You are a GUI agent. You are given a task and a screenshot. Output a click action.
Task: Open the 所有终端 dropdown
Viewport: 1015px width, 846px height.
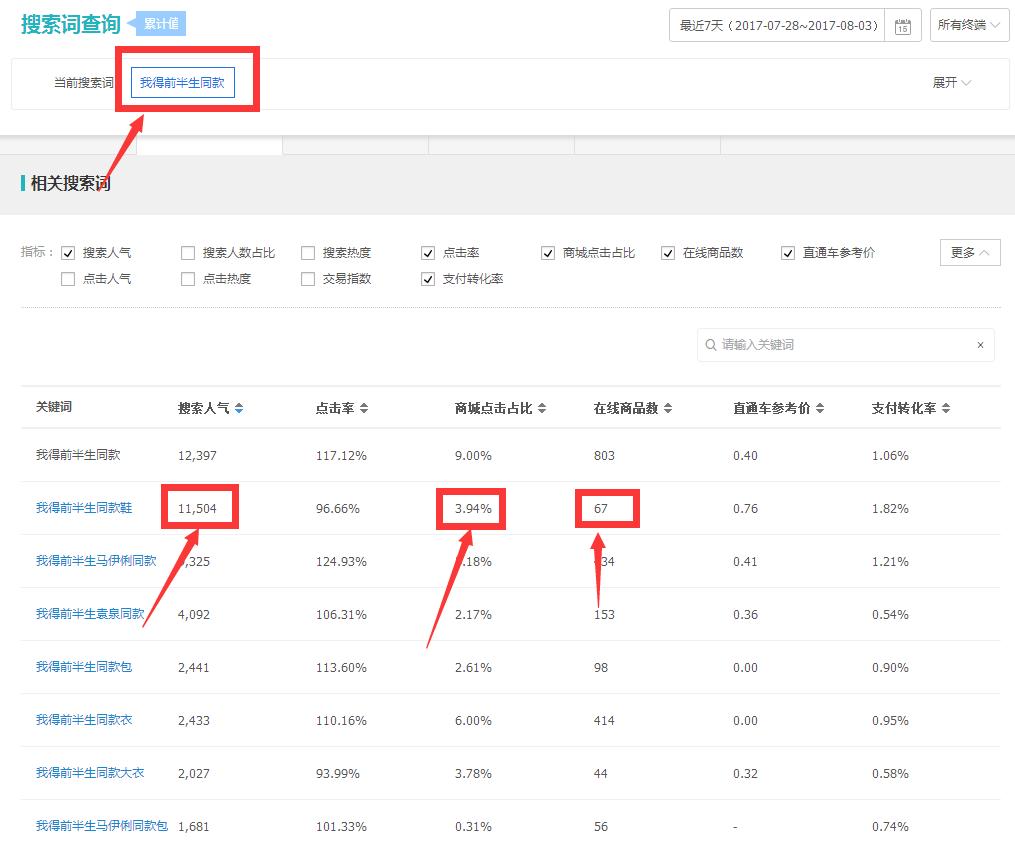(968, 25)
